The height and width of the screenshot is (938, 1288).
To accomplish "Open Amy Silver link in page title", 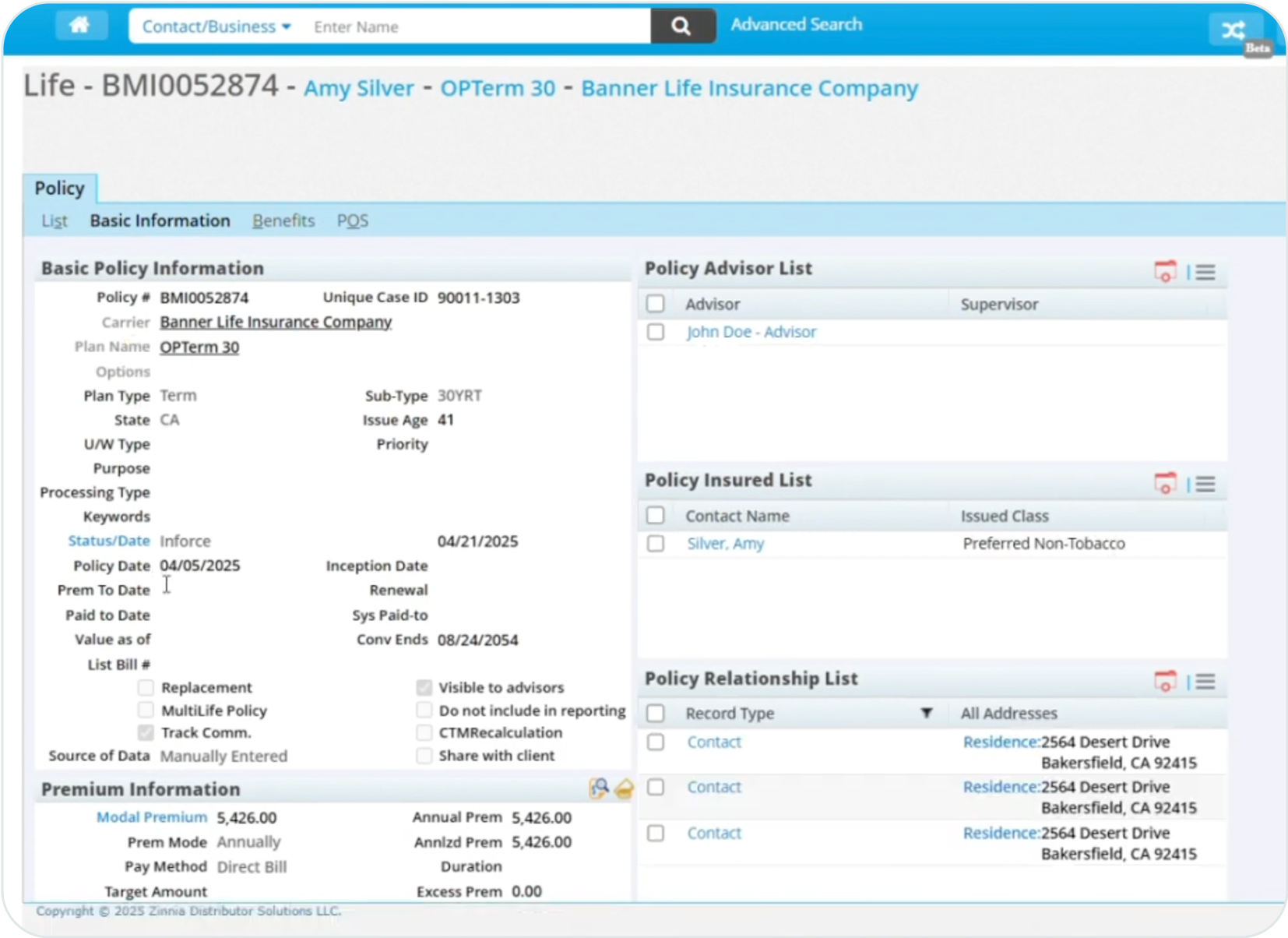I will 359,88.
